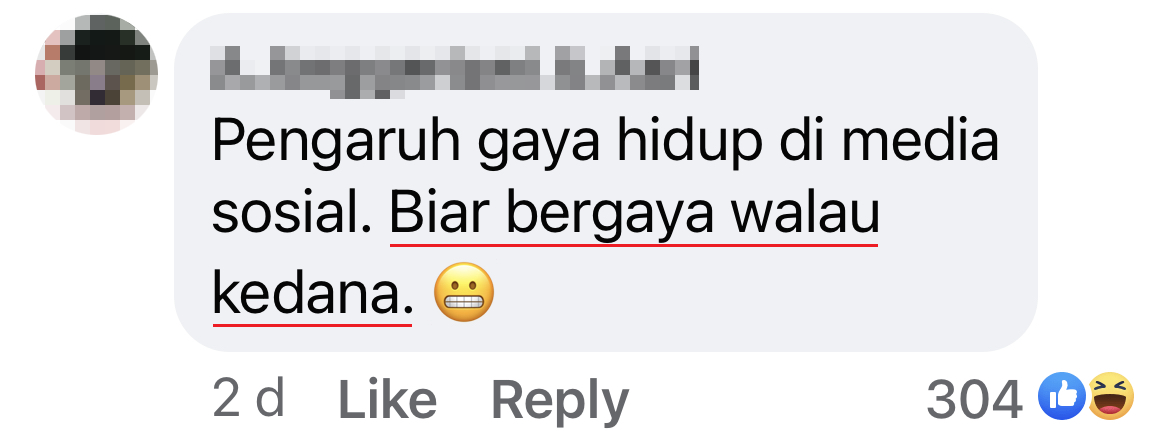The width and height of the screenshot is (1170, 445).
Task: Open the commenter's pixelated profile picture
Action: coord(97,75)
